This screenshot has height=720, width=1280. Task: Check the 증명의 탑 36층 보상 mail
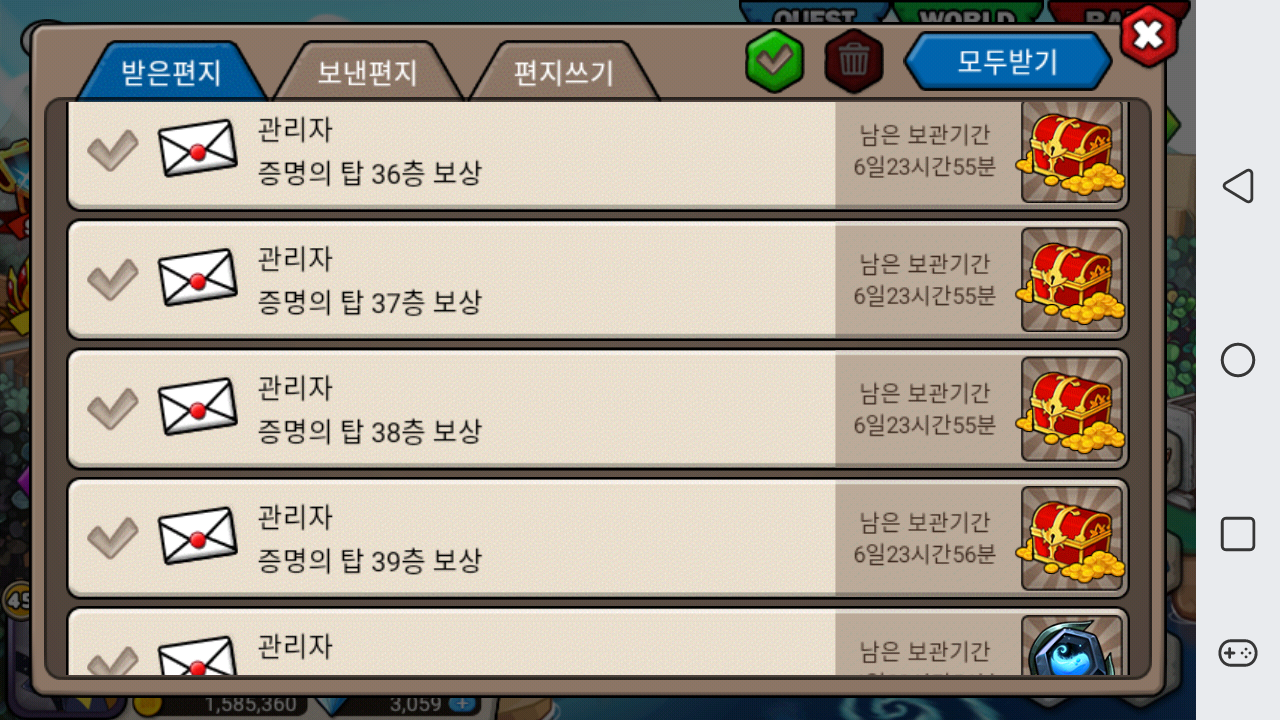click(113, 151)
